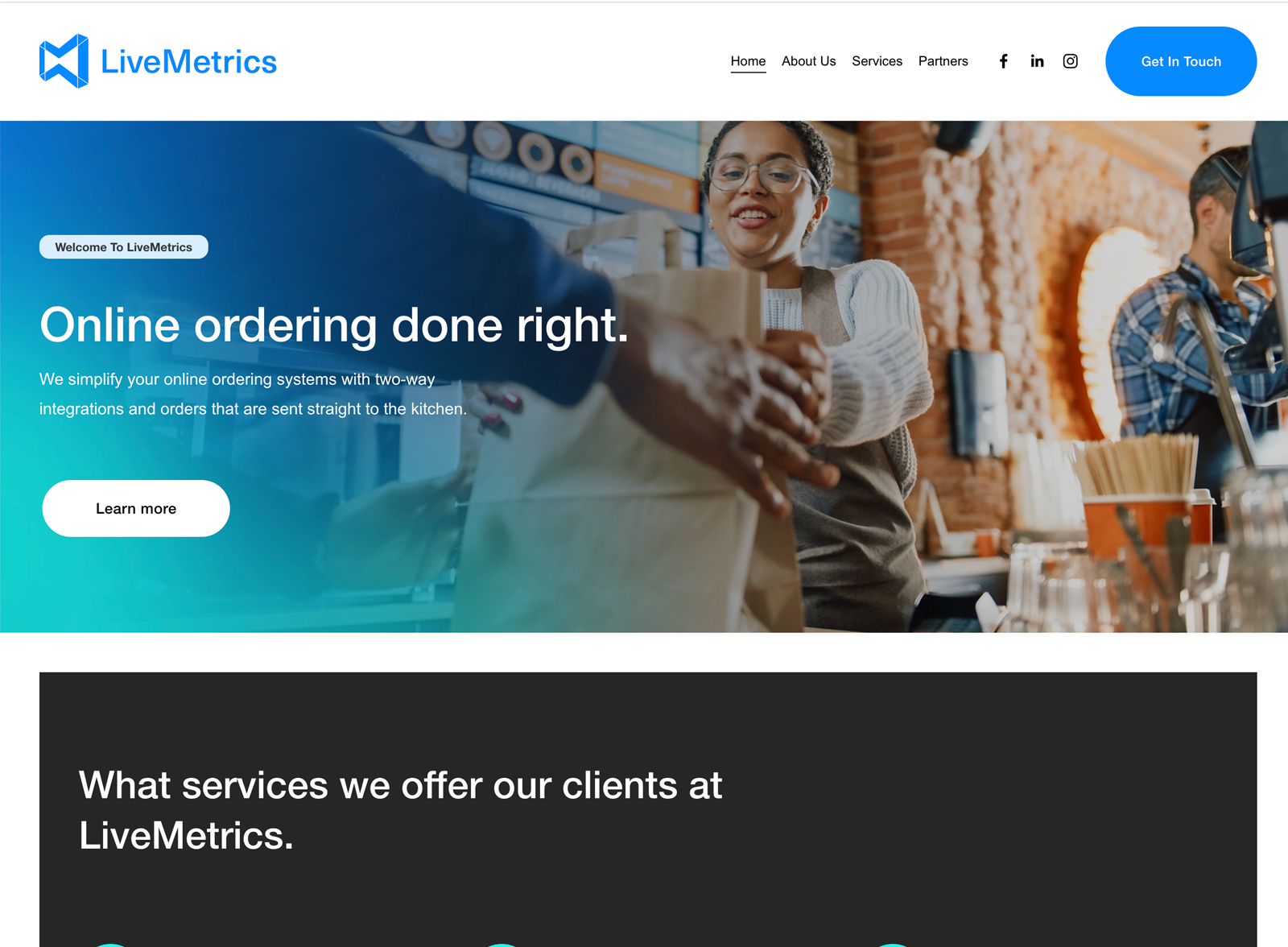Click the "Online ordering done right." headline
Viewport: 1288px width, 947px height.
tap(334, 325)
